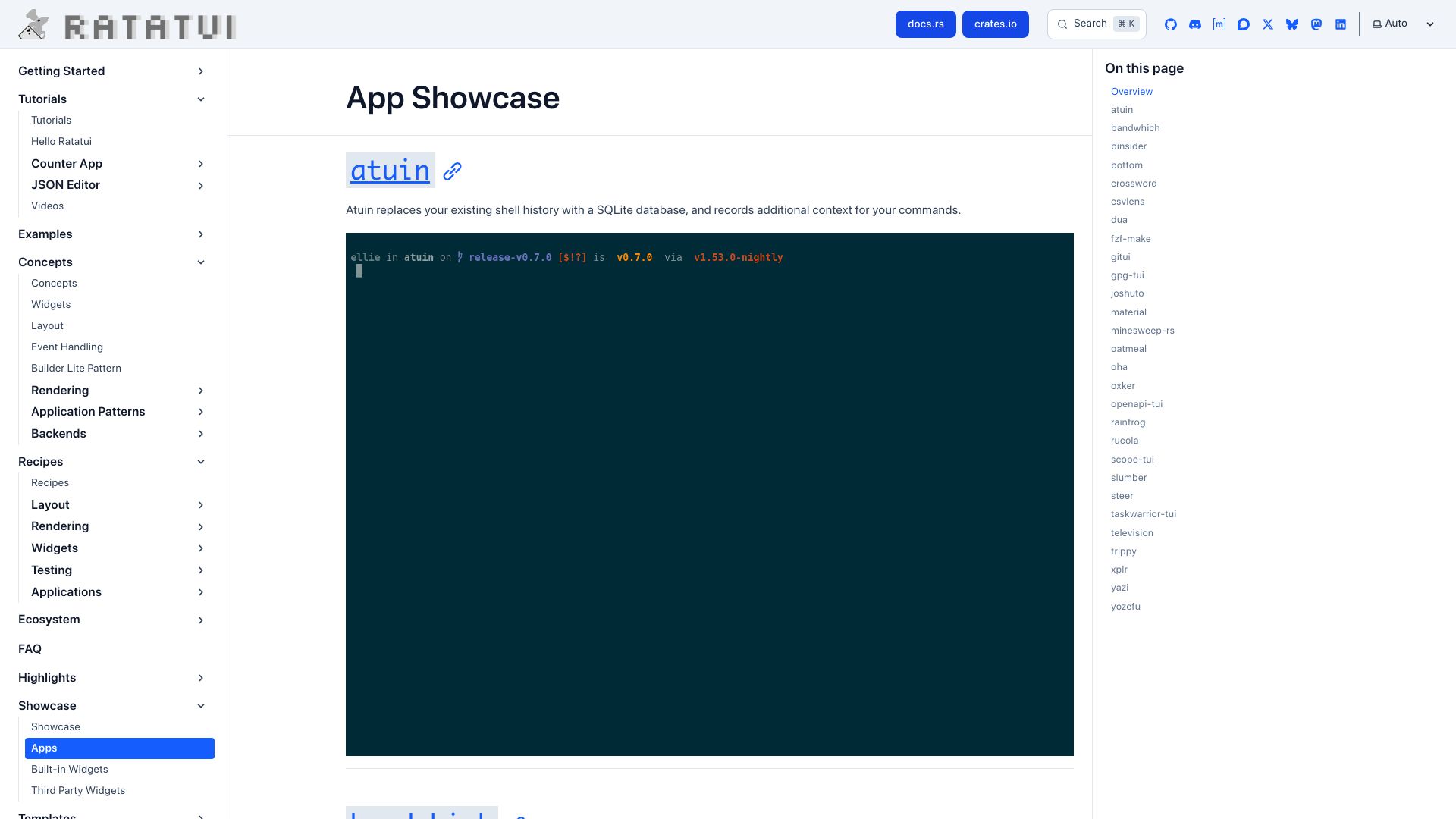The image size is (1456, 819).
Task: Open the LinkedIn icon link
Action: 1341,24
